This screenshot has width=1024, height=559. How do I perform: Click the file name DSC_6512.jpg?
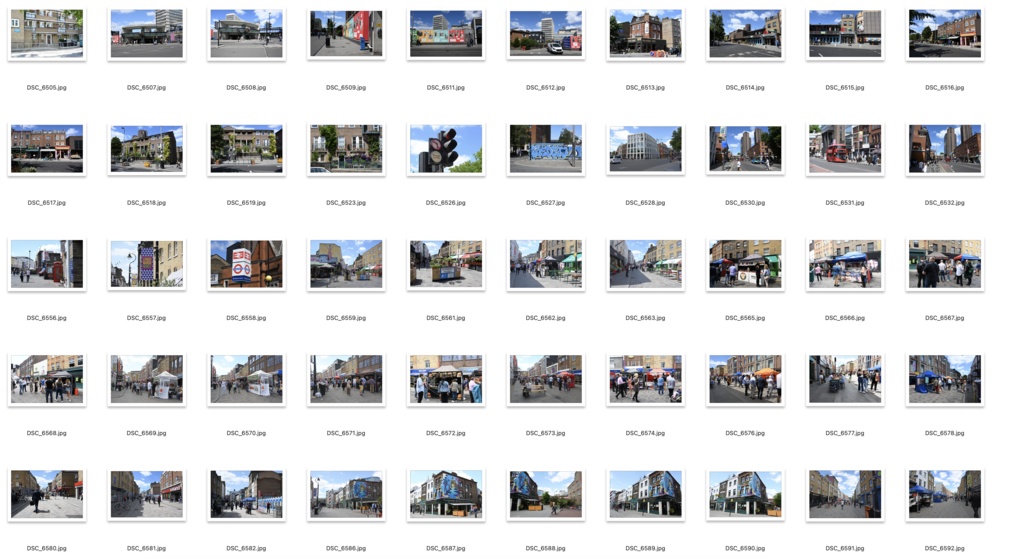tap(546, 88)
